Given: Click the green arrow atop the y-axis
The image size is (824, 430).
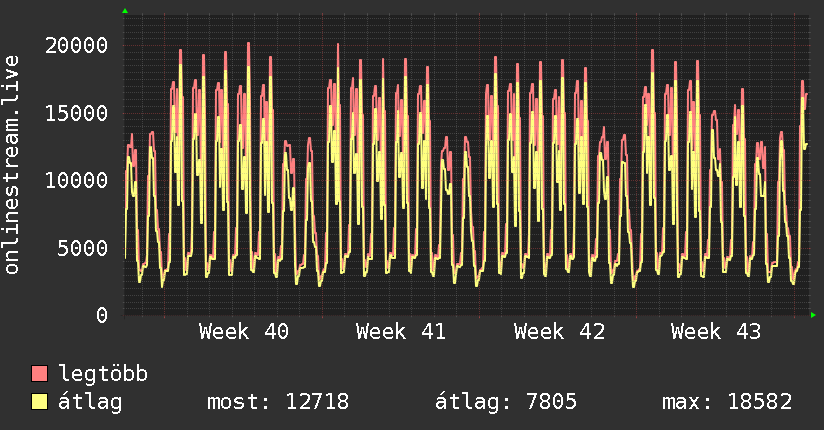Looking at the screenshot, I should [125, 11].
